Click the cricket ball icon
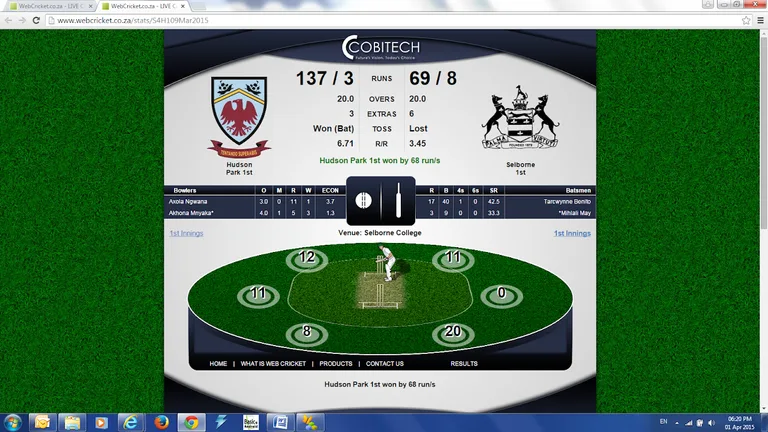This screenshot has height=432, width=768. pyautogui.click(x=363, y=200)
